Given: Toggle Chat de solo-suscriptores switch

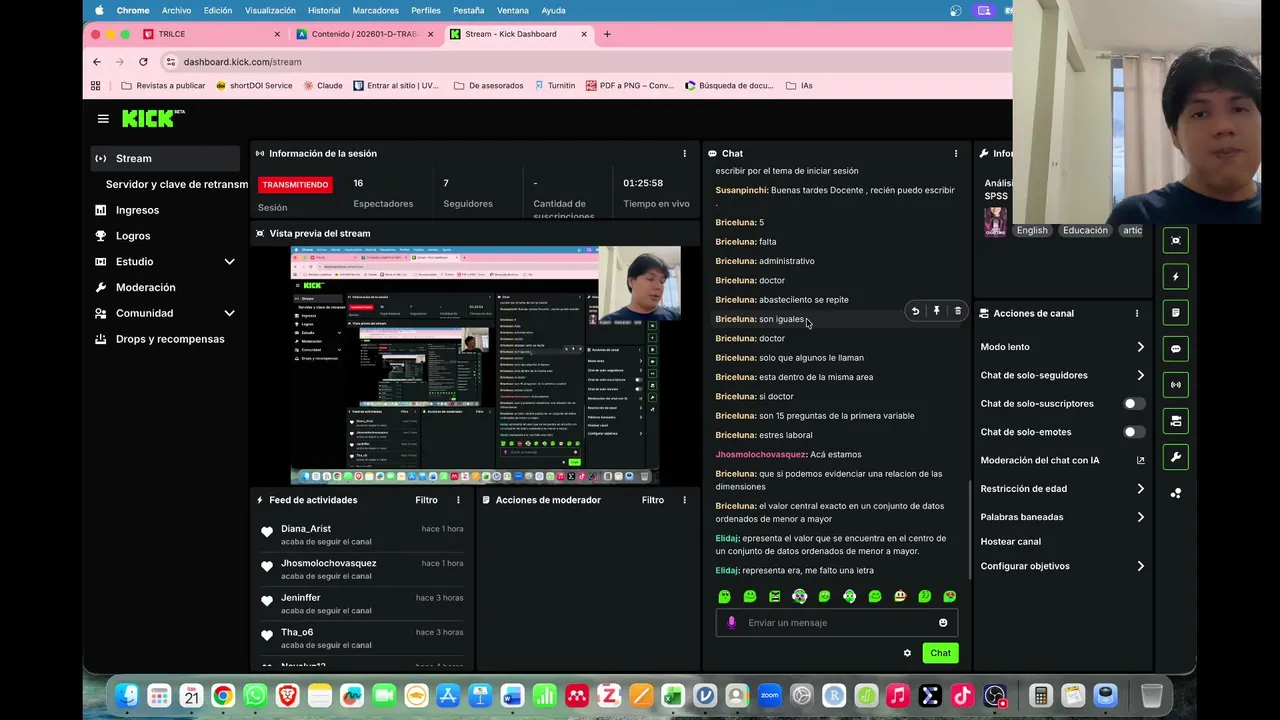Looking at the screenshot, I should tap(1134, 404).
